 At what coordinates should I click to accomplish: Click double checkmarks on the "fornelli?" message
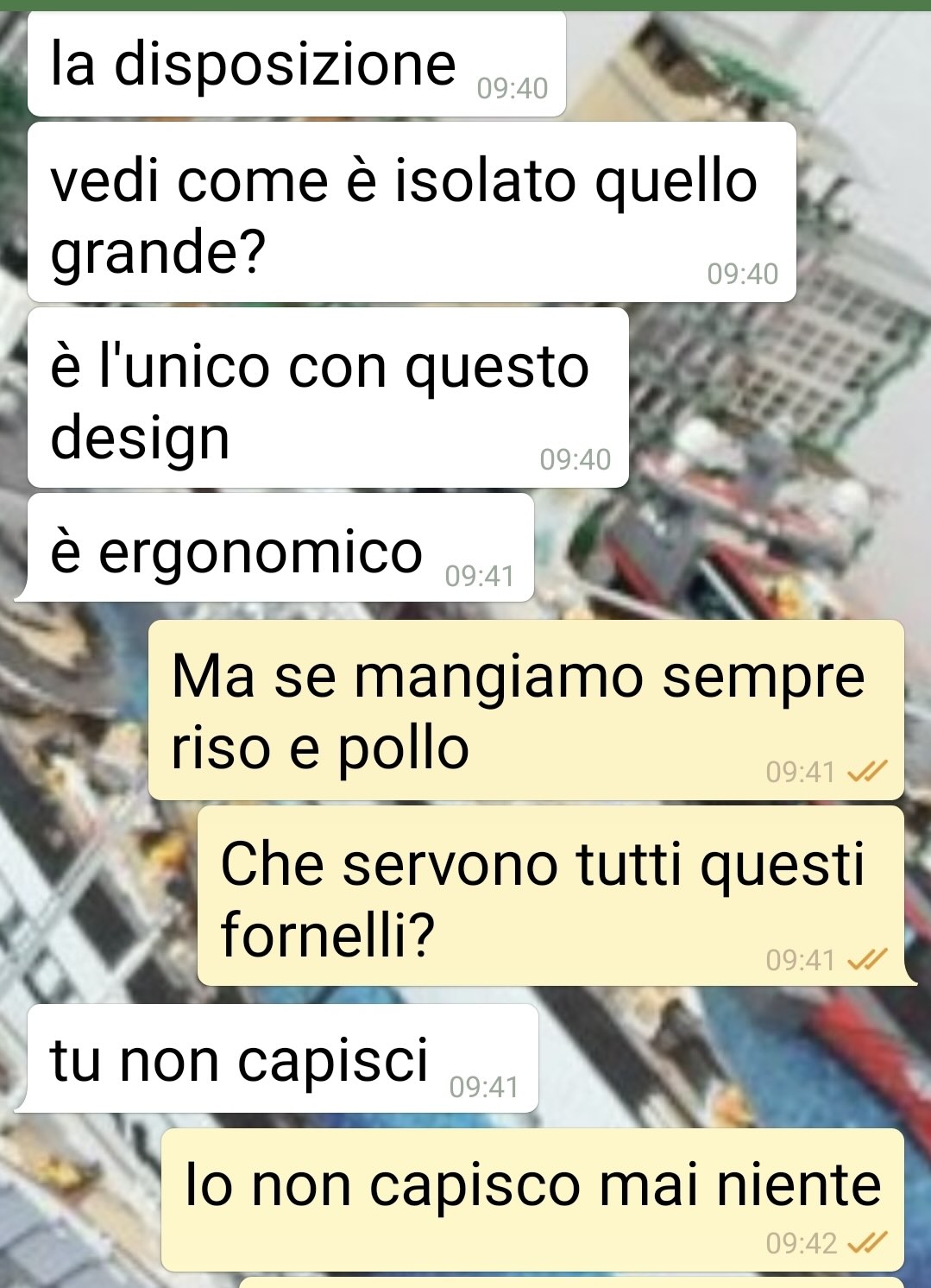coord(867,959)
